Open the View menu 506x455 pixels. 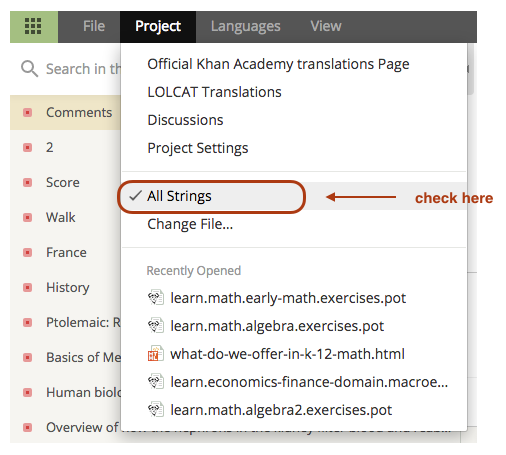(x=326, y=27)
